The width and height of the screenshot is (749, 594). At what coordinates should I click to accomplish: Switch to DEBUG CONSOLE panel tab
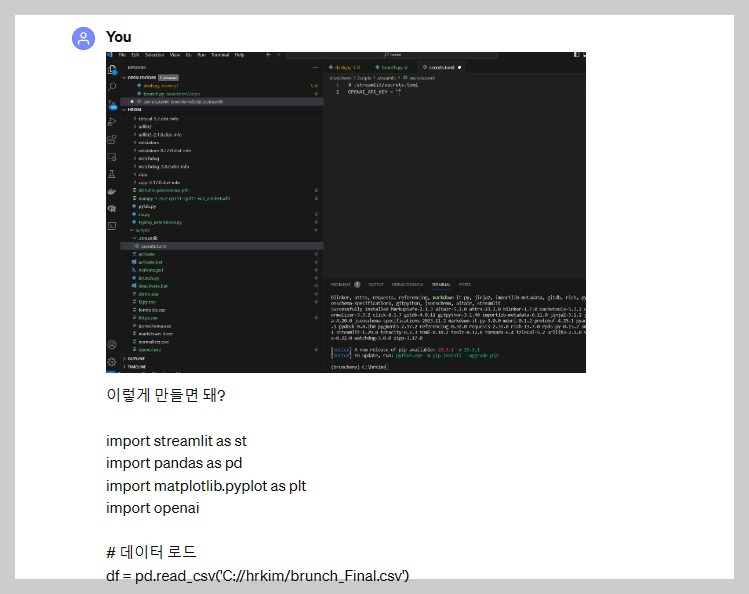tap(407, 285)
